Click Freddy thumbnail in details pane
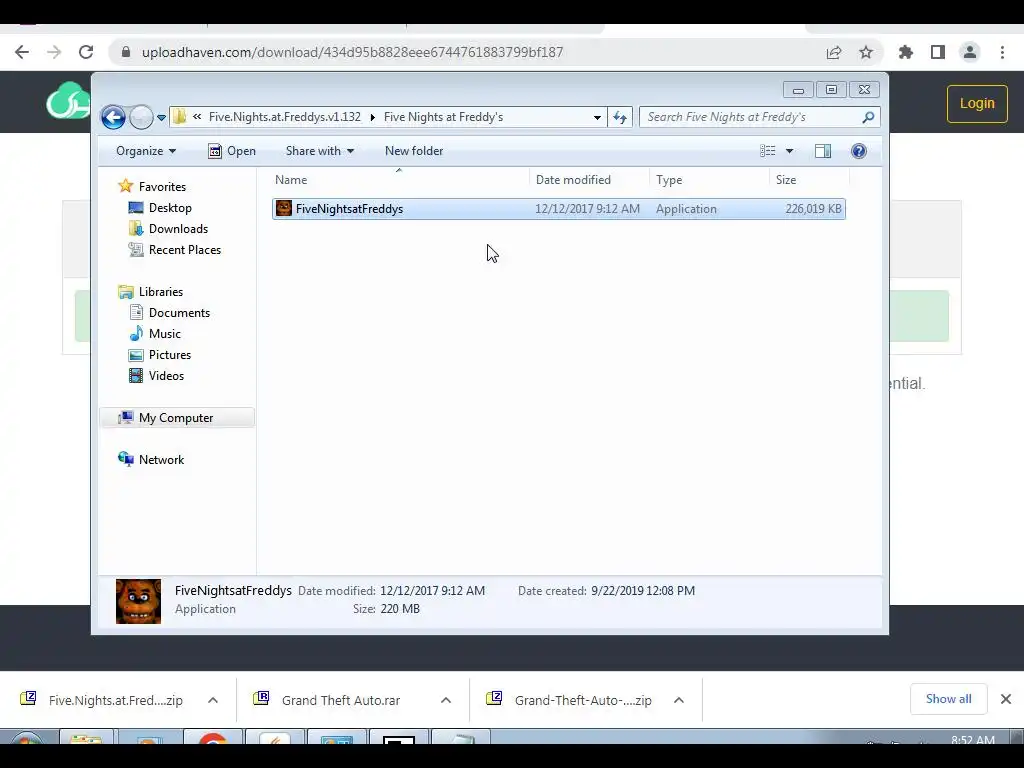Viewport: 1024px width, 768px height. 138,601
